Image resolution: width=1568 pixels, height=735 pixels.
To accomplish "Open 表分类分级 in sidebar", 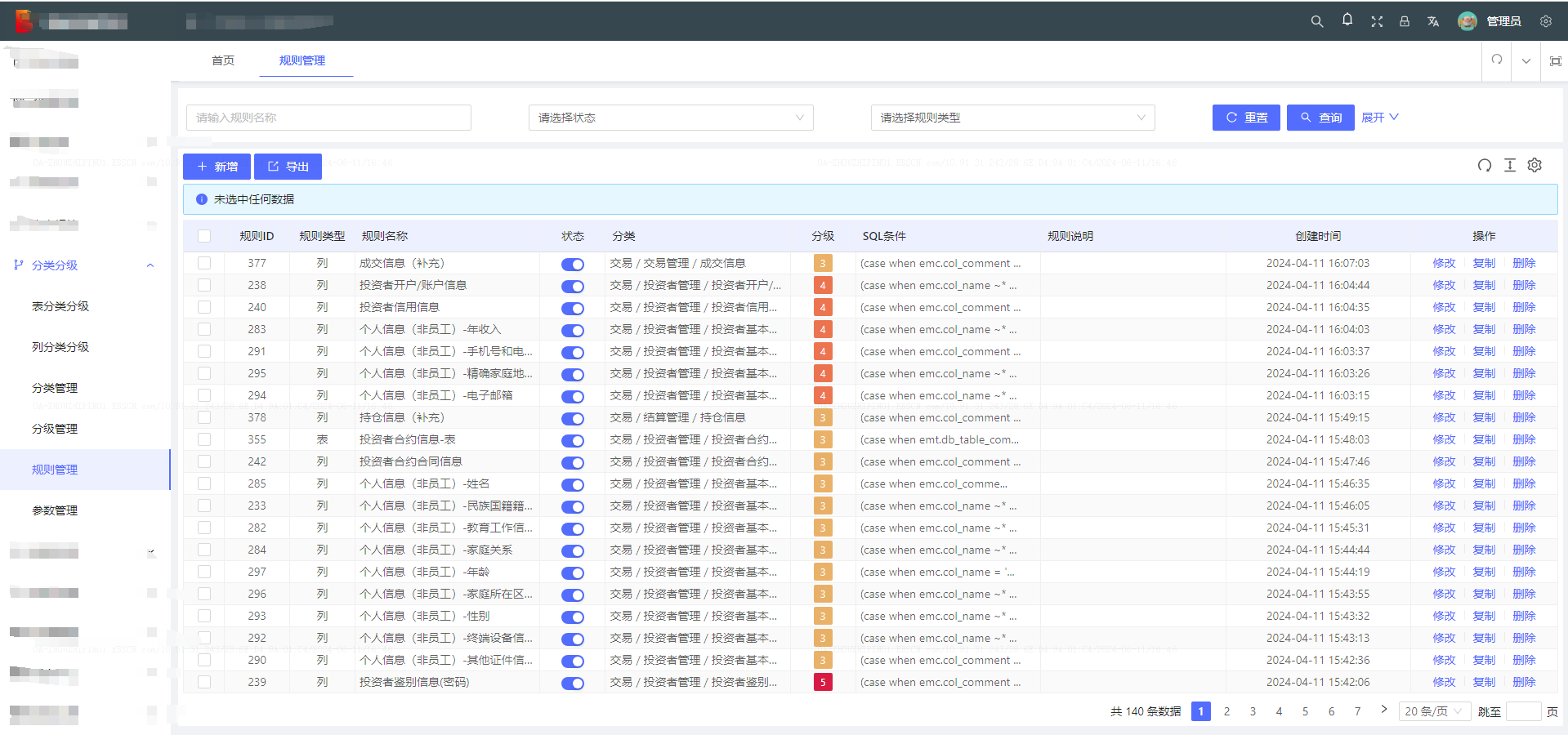I will (x=60, y=306).
